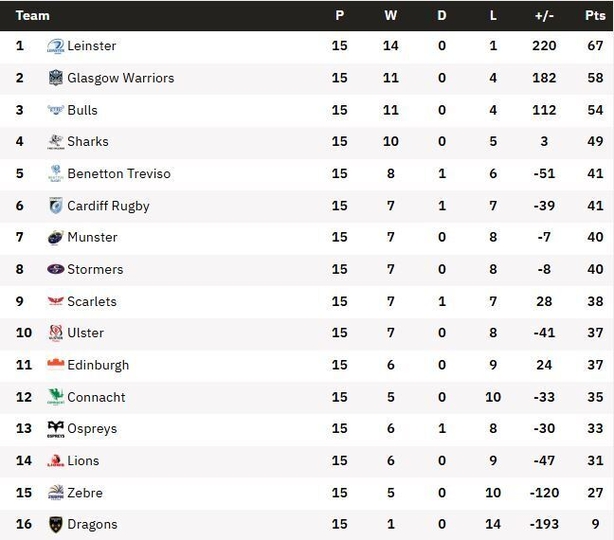The image size is (614, 540).
Task: Click the Scarlets red logo
Action: [56, 301]
